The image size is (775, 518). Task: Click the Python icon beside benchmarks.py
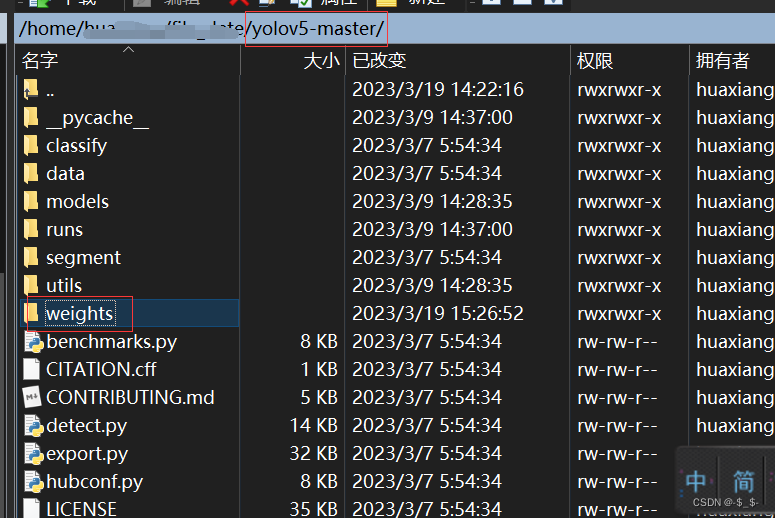(34, 342)
